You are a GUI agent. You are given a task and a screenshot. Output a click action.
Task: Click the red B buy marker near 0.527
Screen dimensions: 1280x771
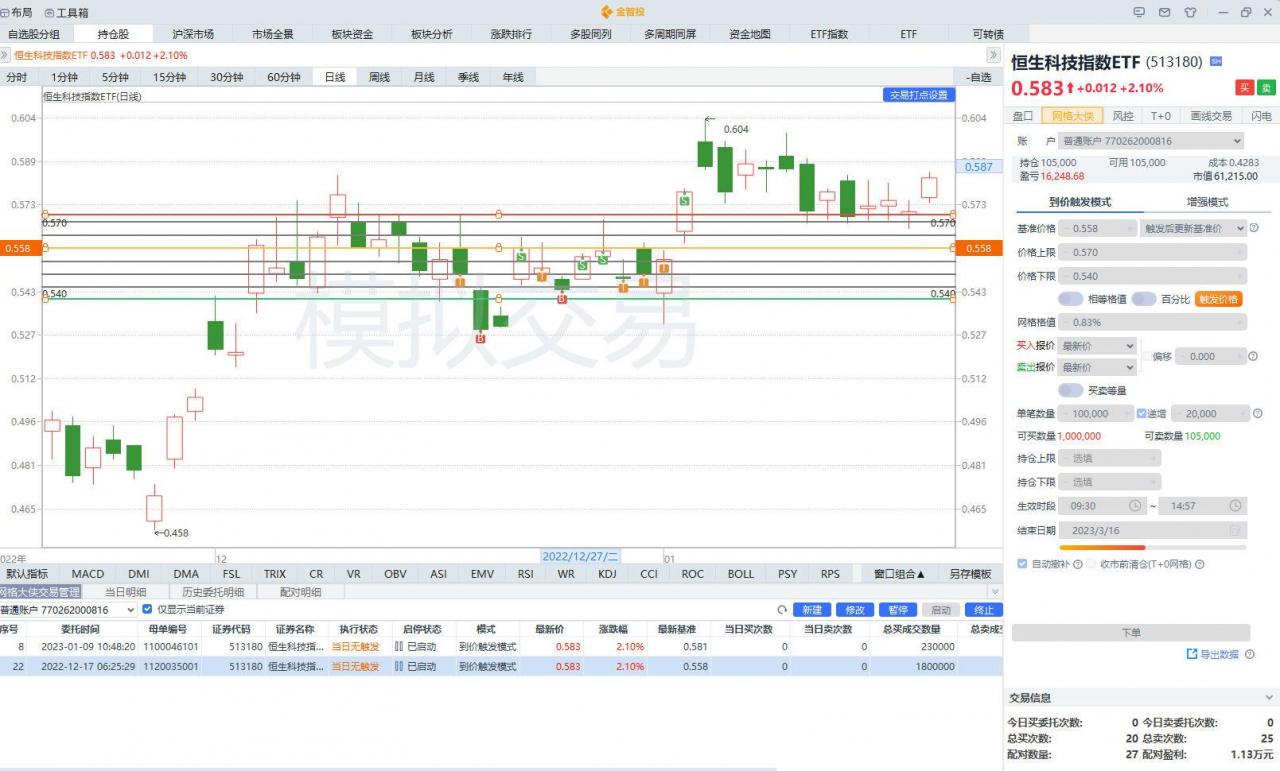click(480, 339)
